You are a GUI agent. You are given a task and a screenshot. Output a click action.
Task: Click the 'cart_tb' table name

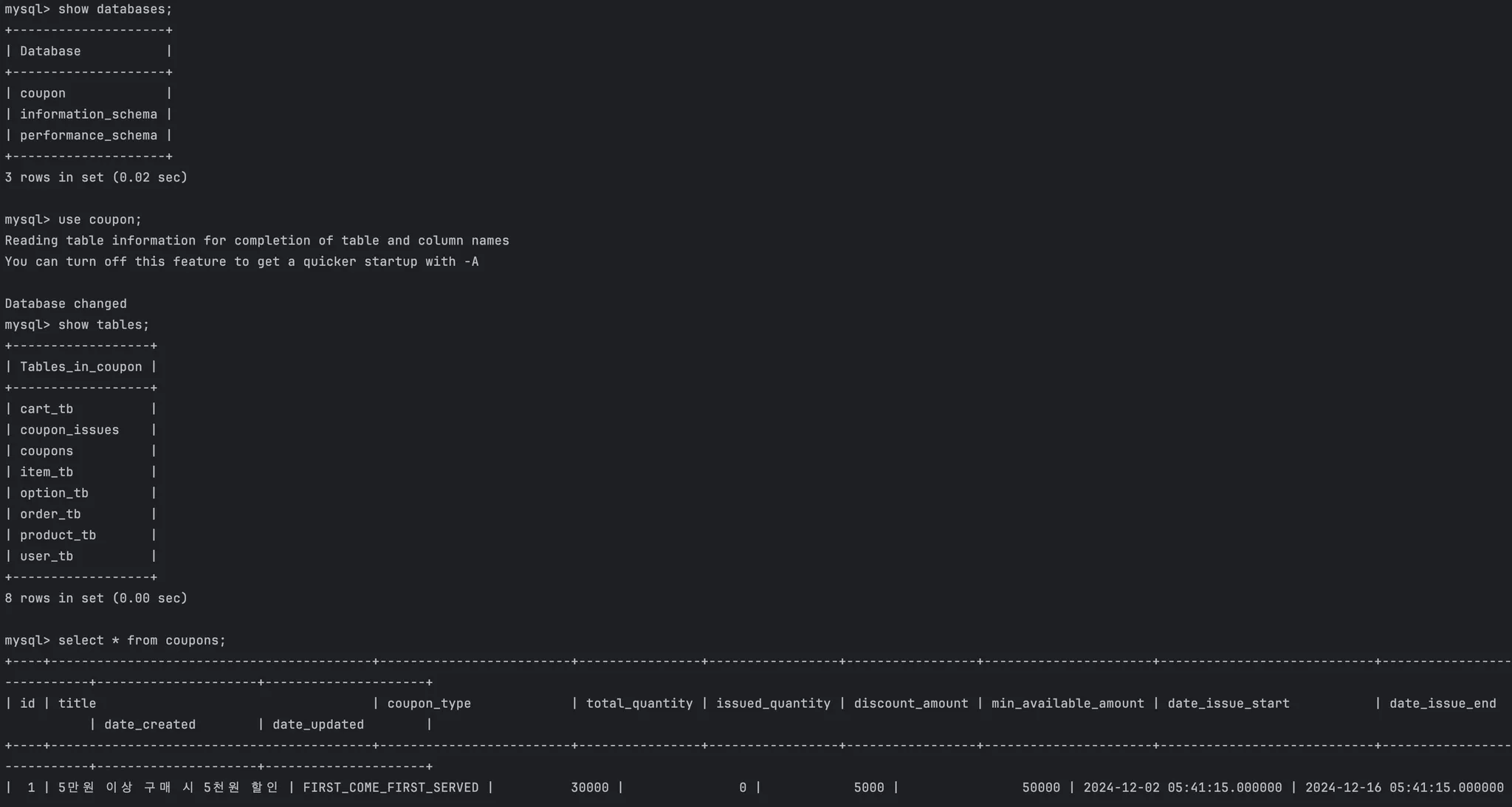pyautogui.click(x=47, y=409)
